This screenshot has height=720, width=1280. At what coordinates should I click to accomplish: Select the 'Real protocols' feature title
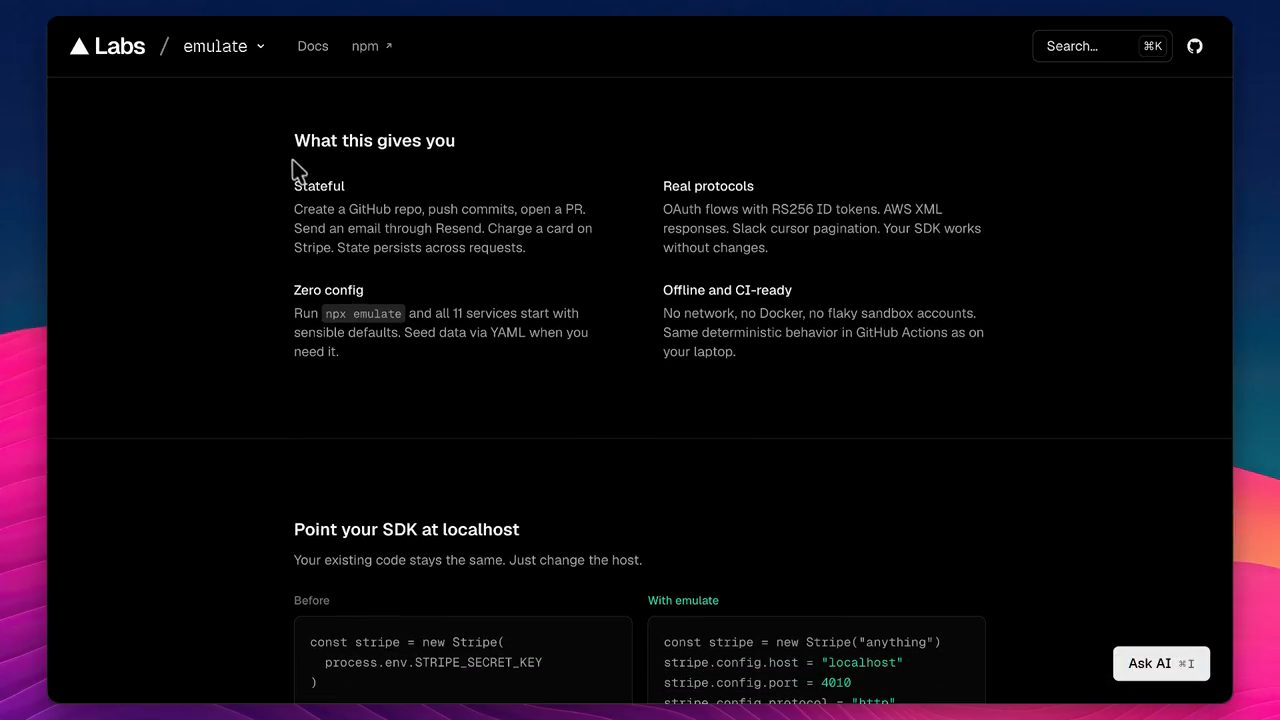tap(708, 186)
